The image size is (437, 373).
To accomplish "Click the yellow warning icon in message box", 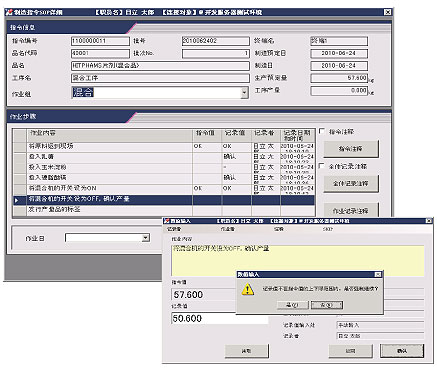I will (x=247, y=289).
